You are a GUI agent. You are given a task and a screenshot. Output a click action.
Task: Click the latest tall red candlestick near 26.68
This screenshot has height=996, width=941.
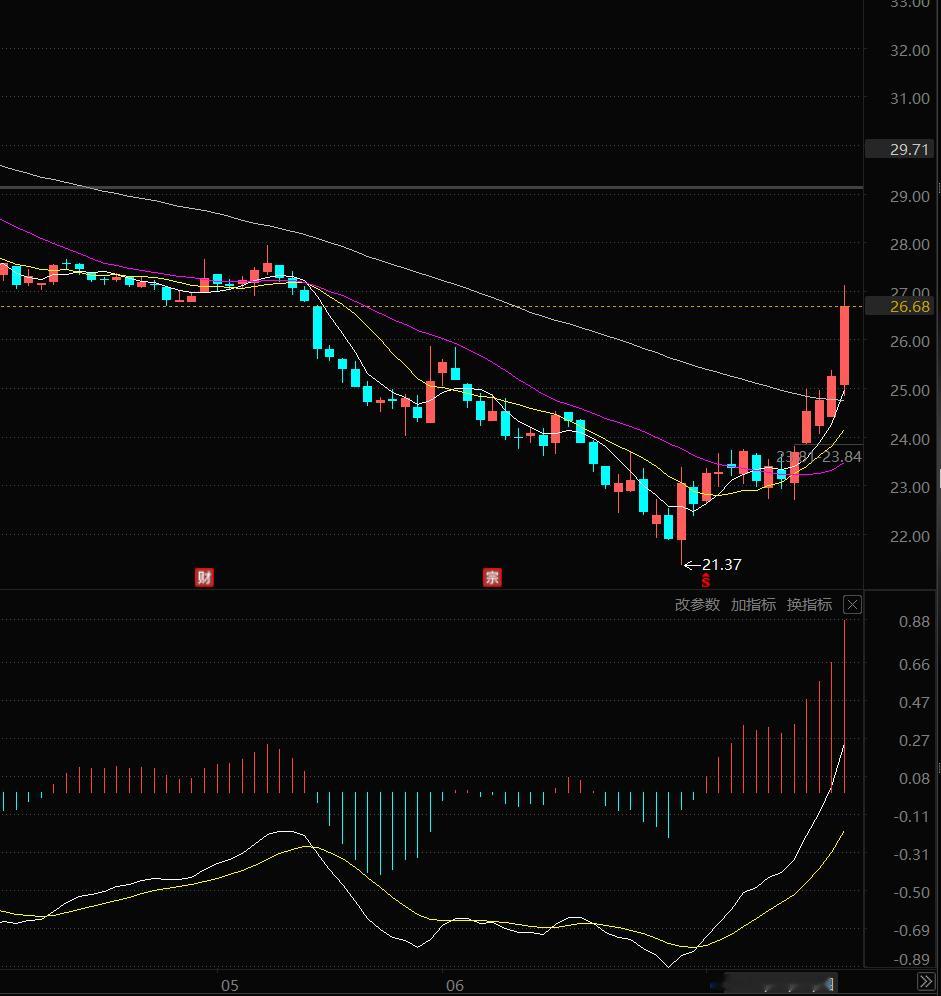844,345
